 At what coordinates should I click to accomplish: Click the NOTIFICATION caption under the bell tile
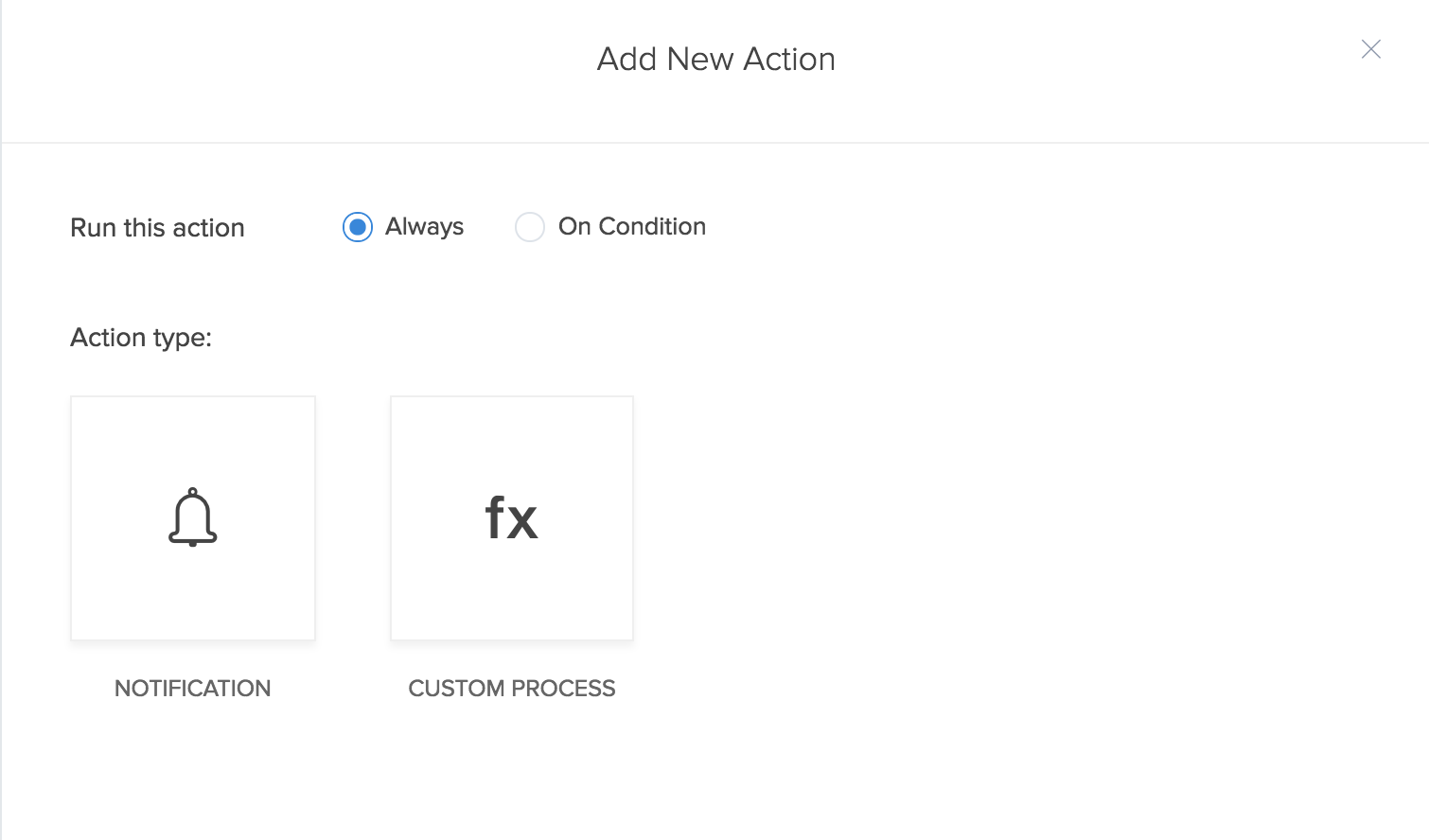click(192, 688)
